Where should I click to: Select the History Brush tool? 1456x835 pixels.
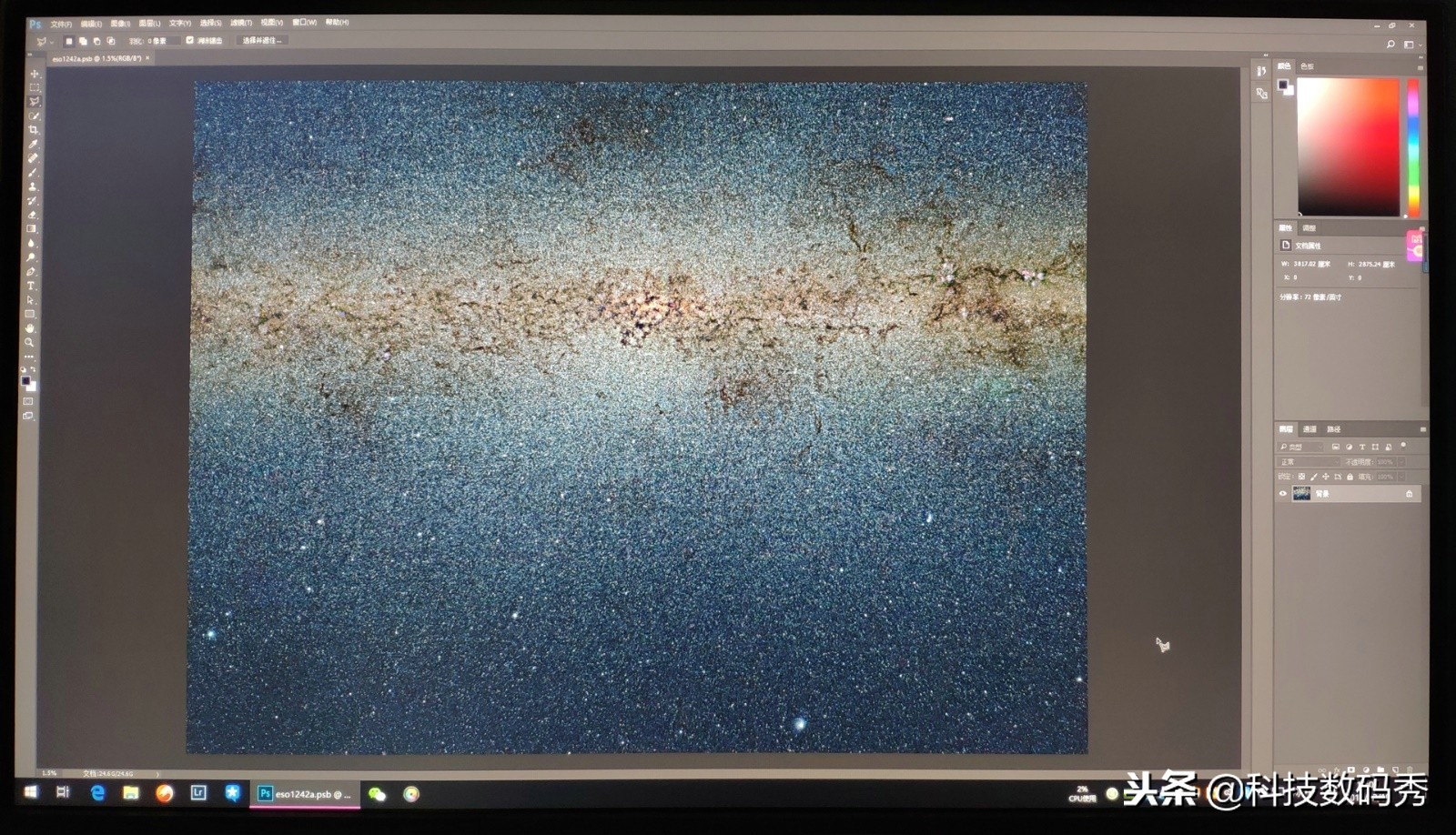click(x=33, y=200)
